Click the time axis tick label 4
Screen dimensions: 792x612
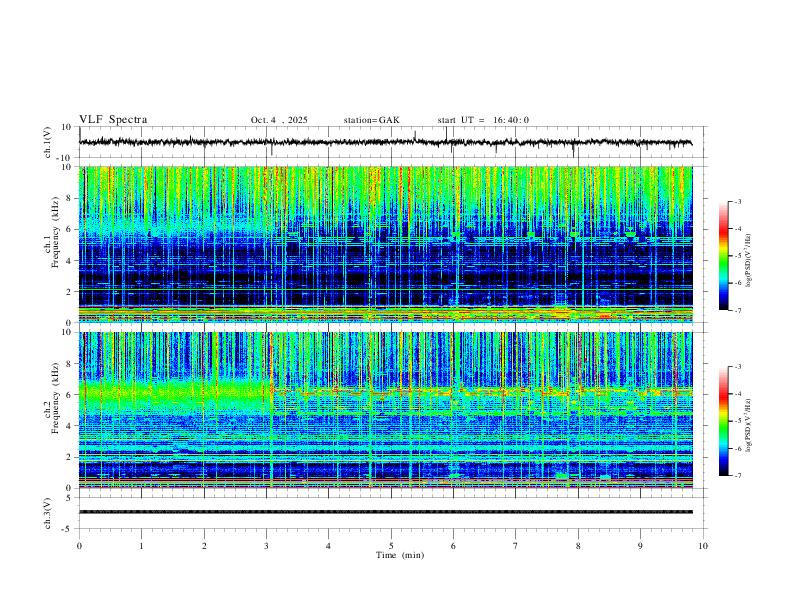tap(328, 546)
